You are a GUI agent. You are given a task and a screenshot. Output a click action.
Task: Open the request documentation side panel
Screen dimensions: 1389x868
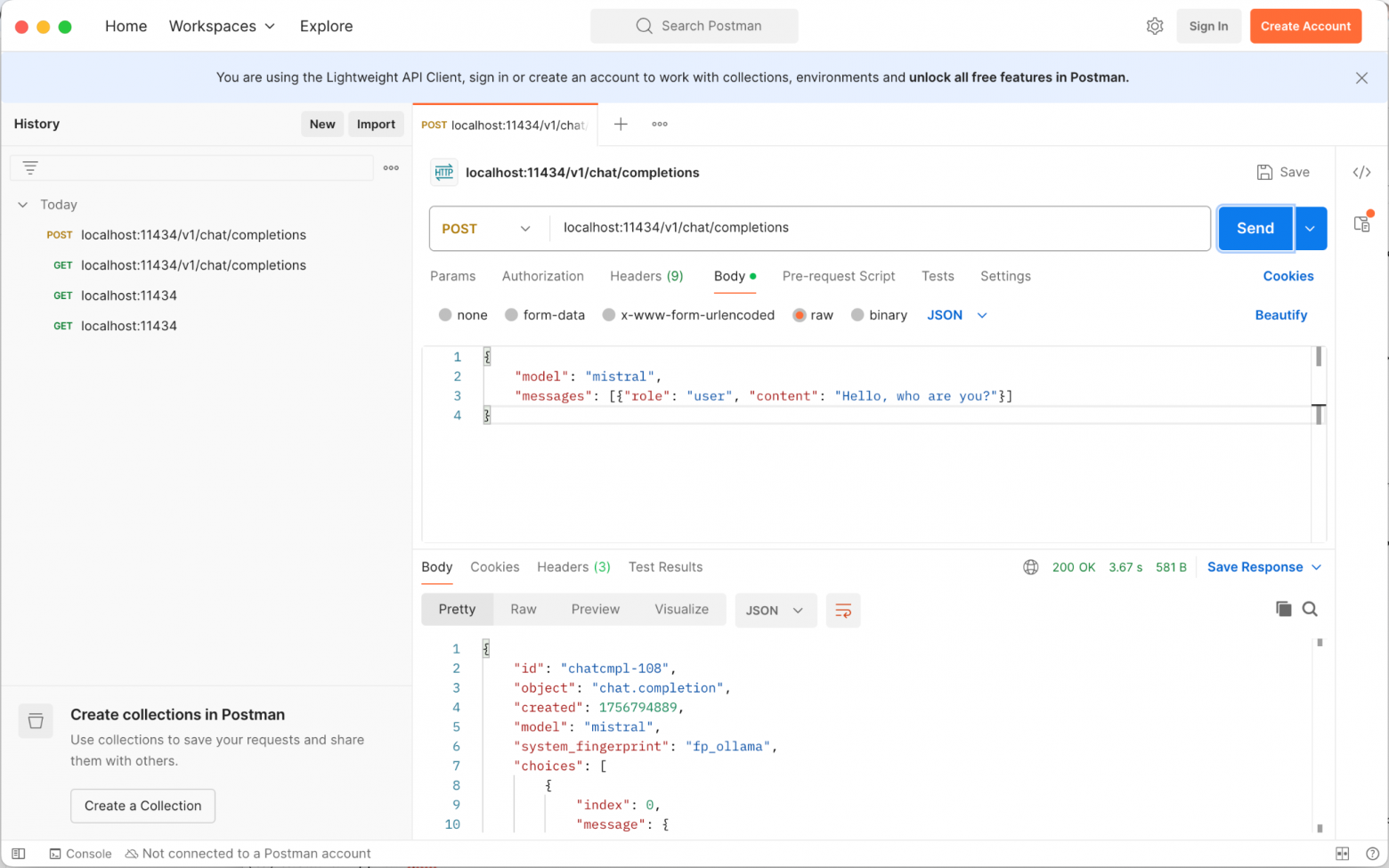point(1362,223)
